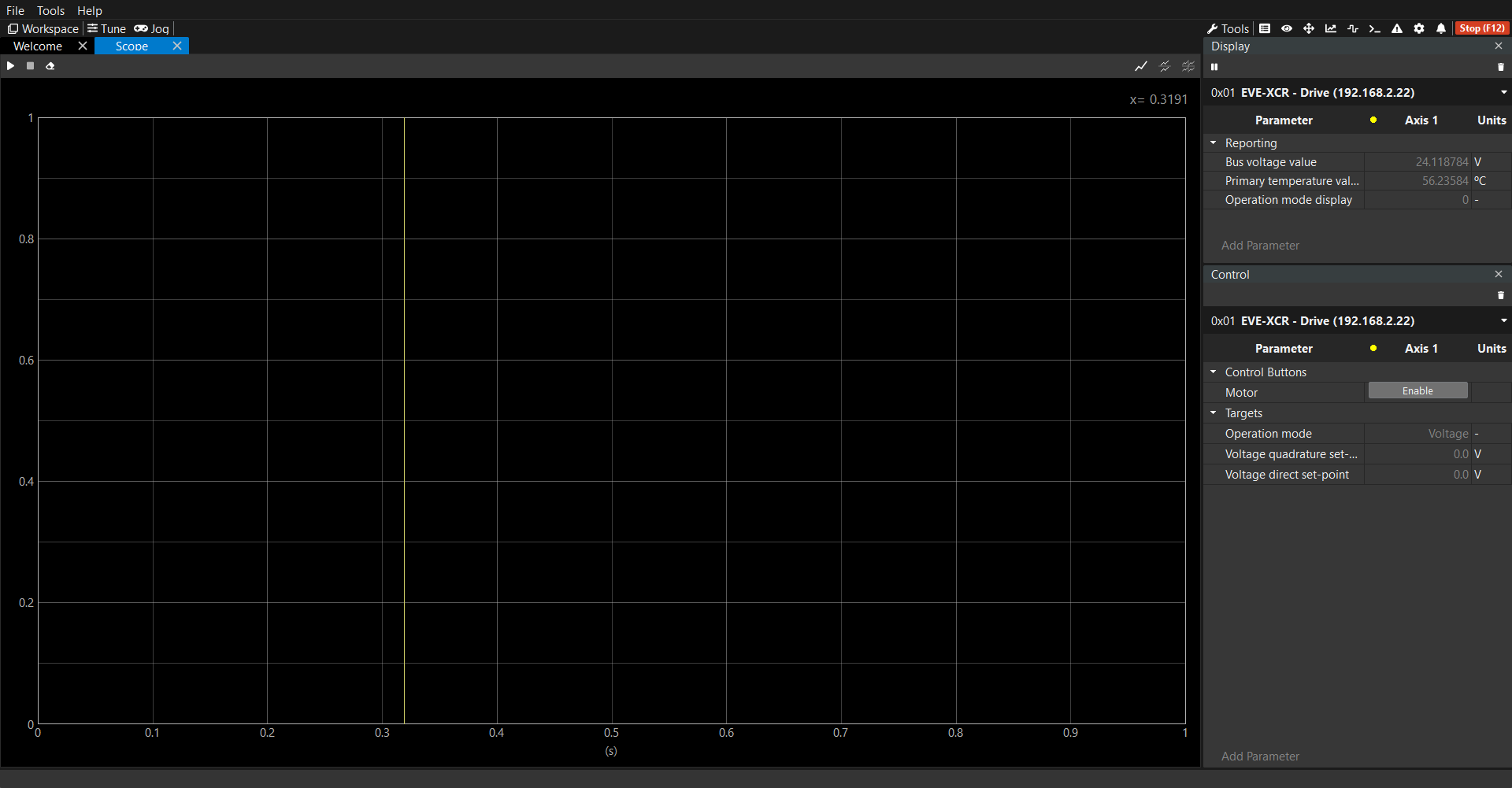Pause Display panel updates with pause icon
Viewport: 1512px width, 788px height.
pyautogui.click(x=1214, y=67)
